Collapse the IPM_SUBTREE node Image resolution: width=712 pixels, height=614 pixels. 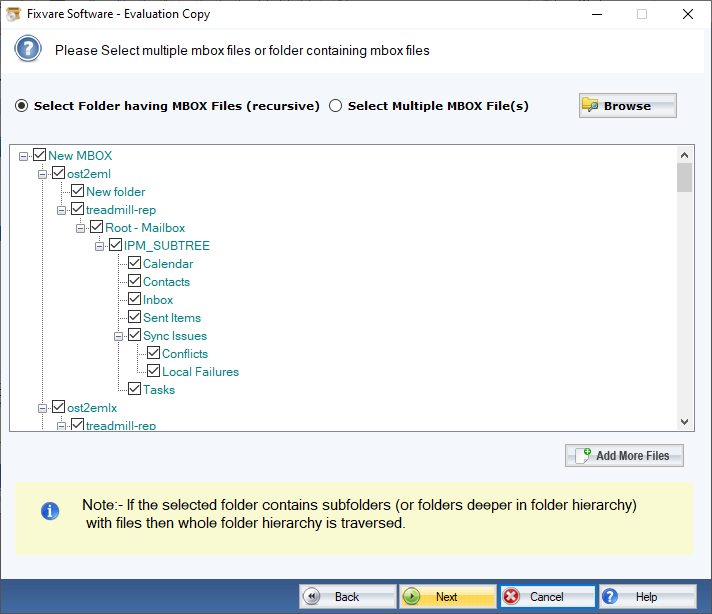[100, 246]
